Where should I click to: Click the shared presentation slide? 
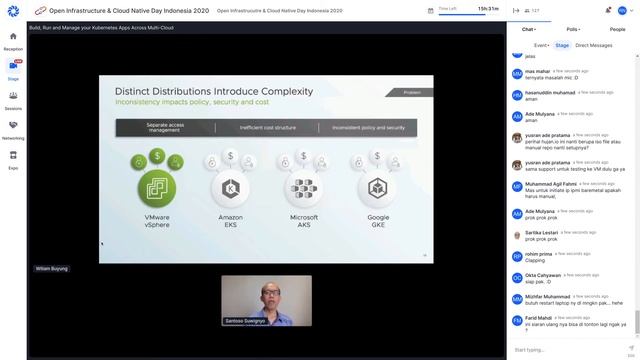pos(266,169)
